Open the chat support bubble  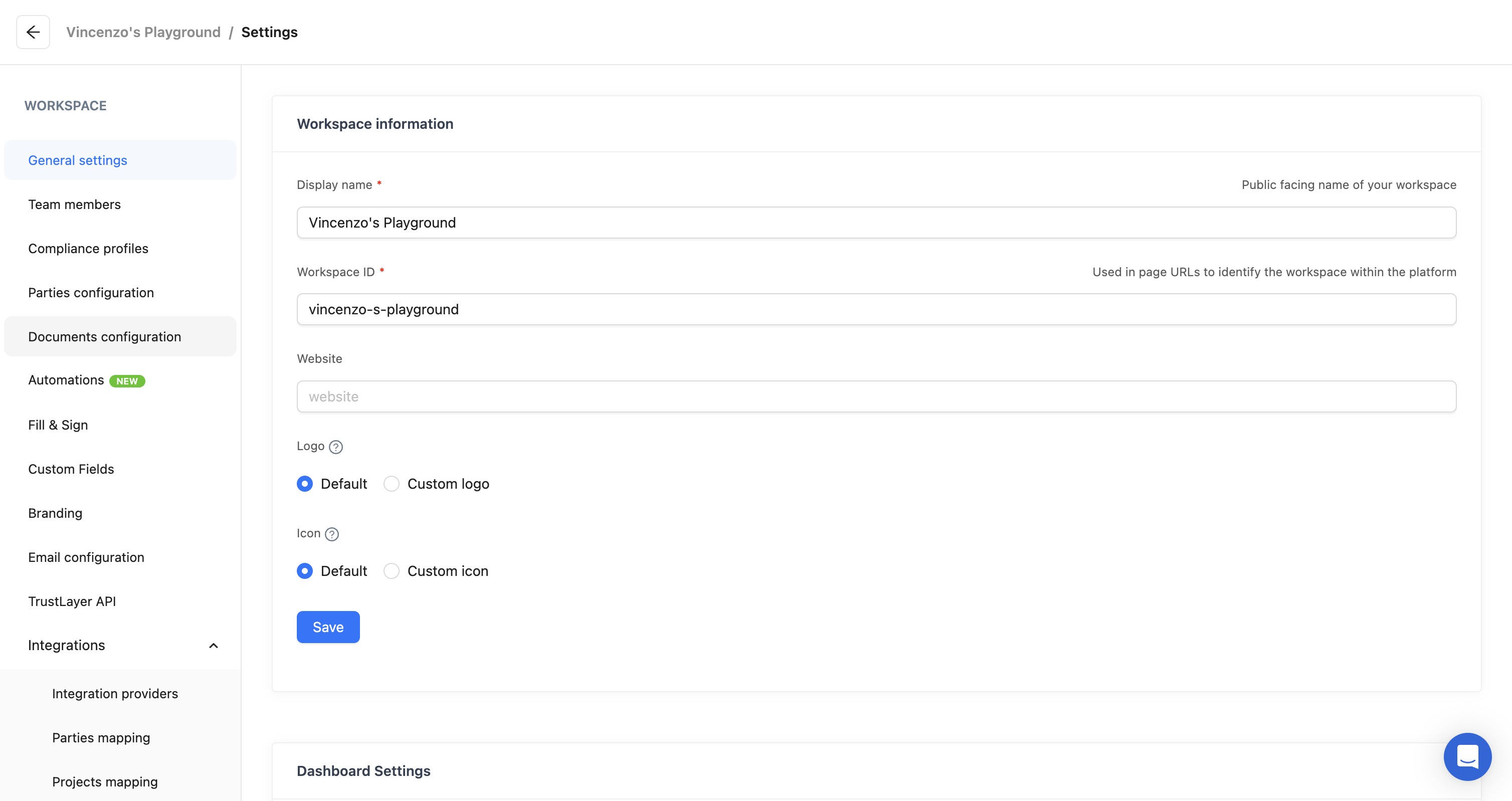(1467, 756)
